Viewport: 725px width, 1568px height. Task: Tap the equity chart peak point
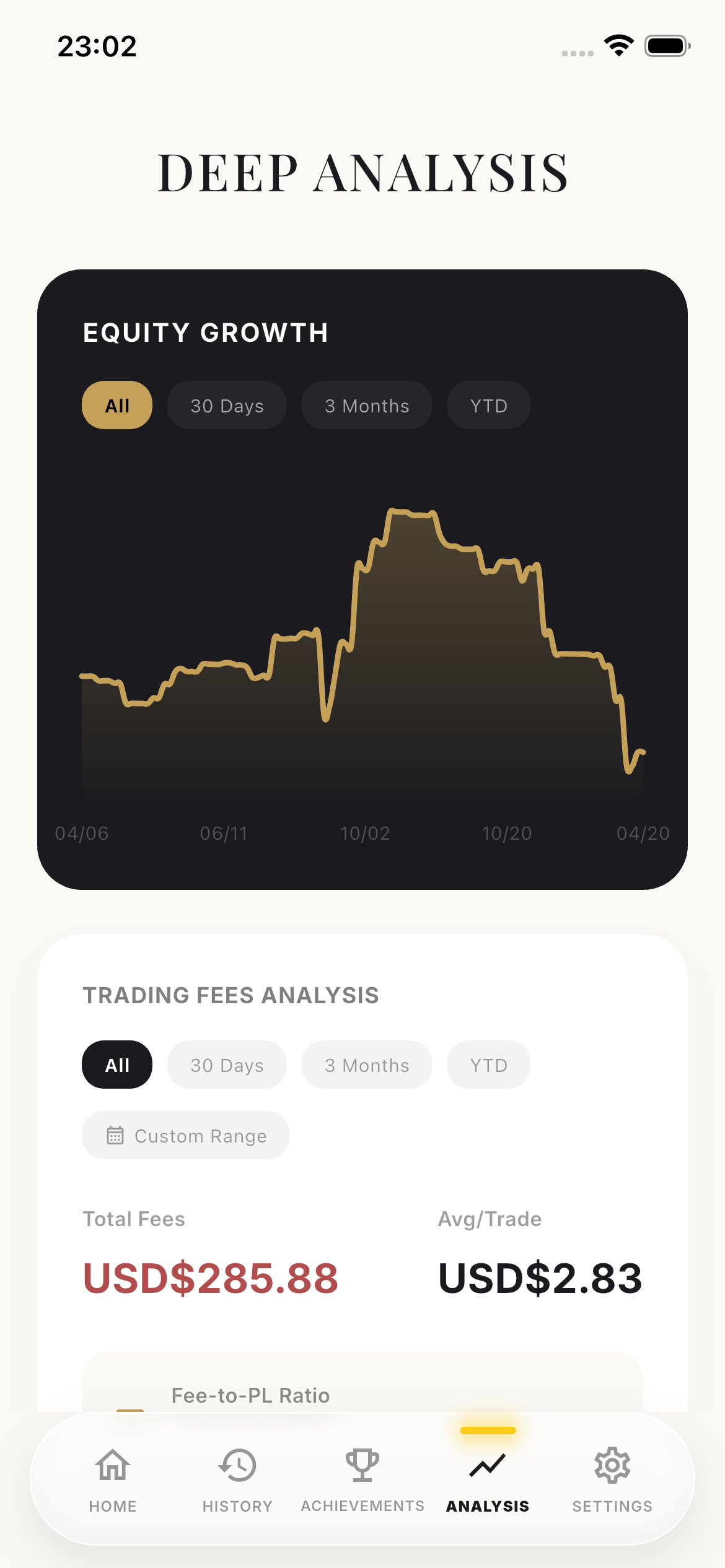pyautogui.click(x=393, y=511)
